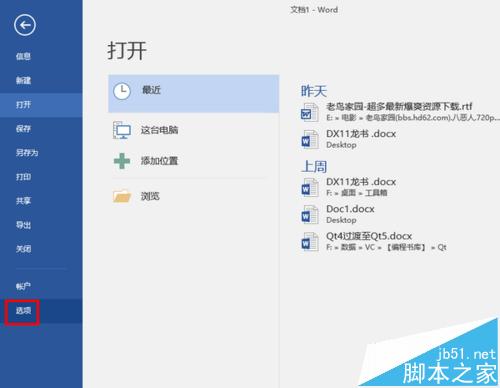The height and width of the screenshot is (388, 500).
Task: Click the computer icon for 这台电脑
Action: click(122, 130)
